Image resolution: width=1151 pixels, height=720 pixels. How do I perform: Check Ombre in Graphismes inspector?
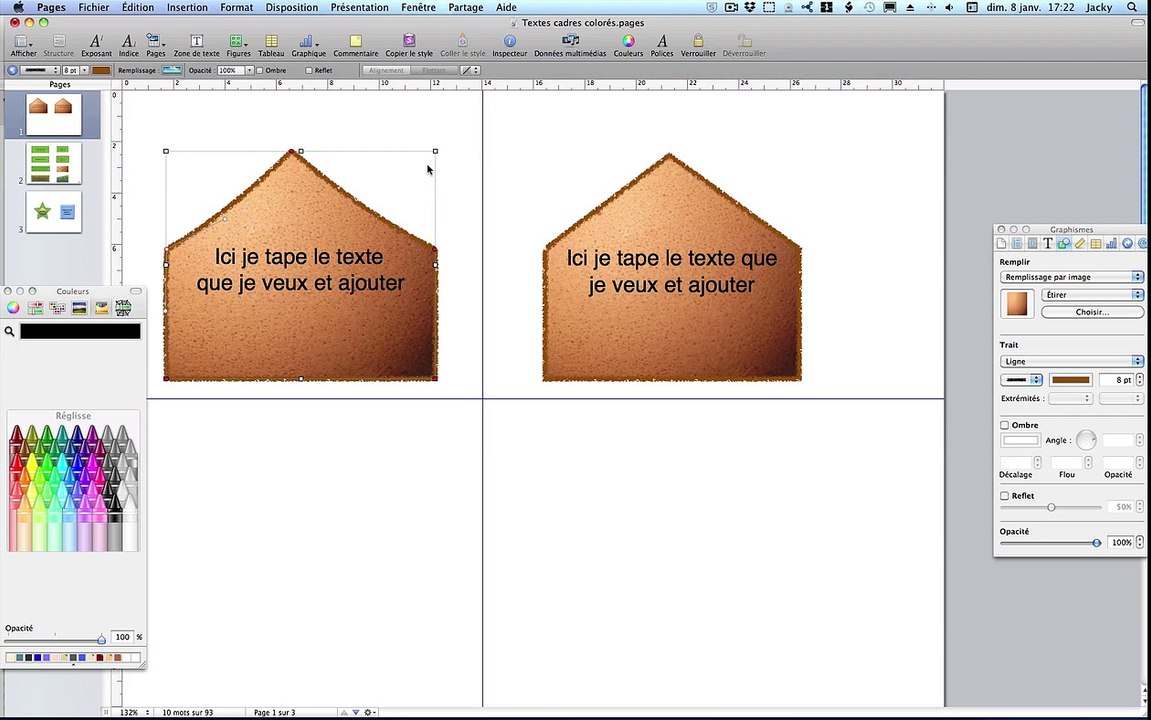[1004, 425]
